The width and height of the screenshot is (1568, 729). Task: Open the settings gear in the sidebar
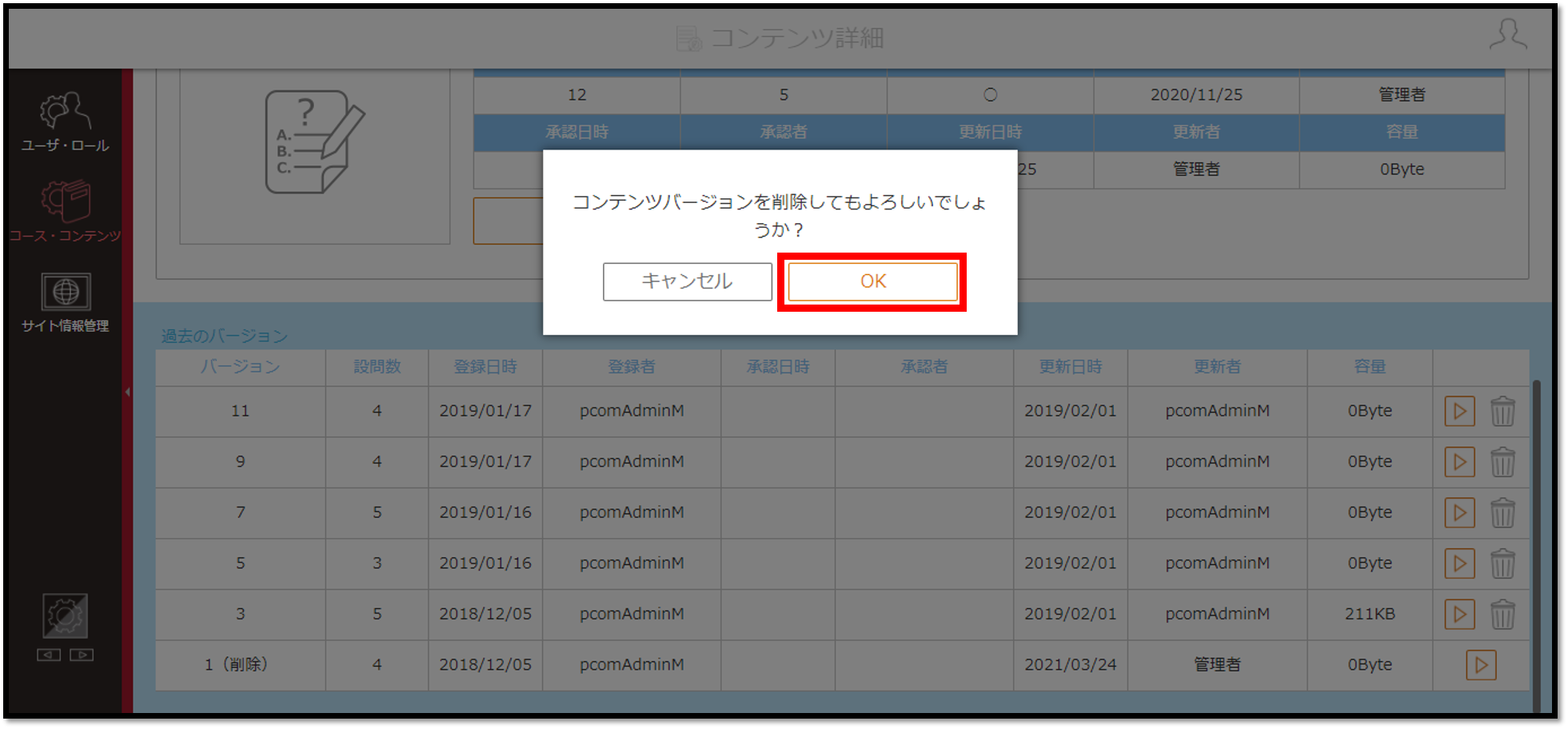tap(65, 615)
